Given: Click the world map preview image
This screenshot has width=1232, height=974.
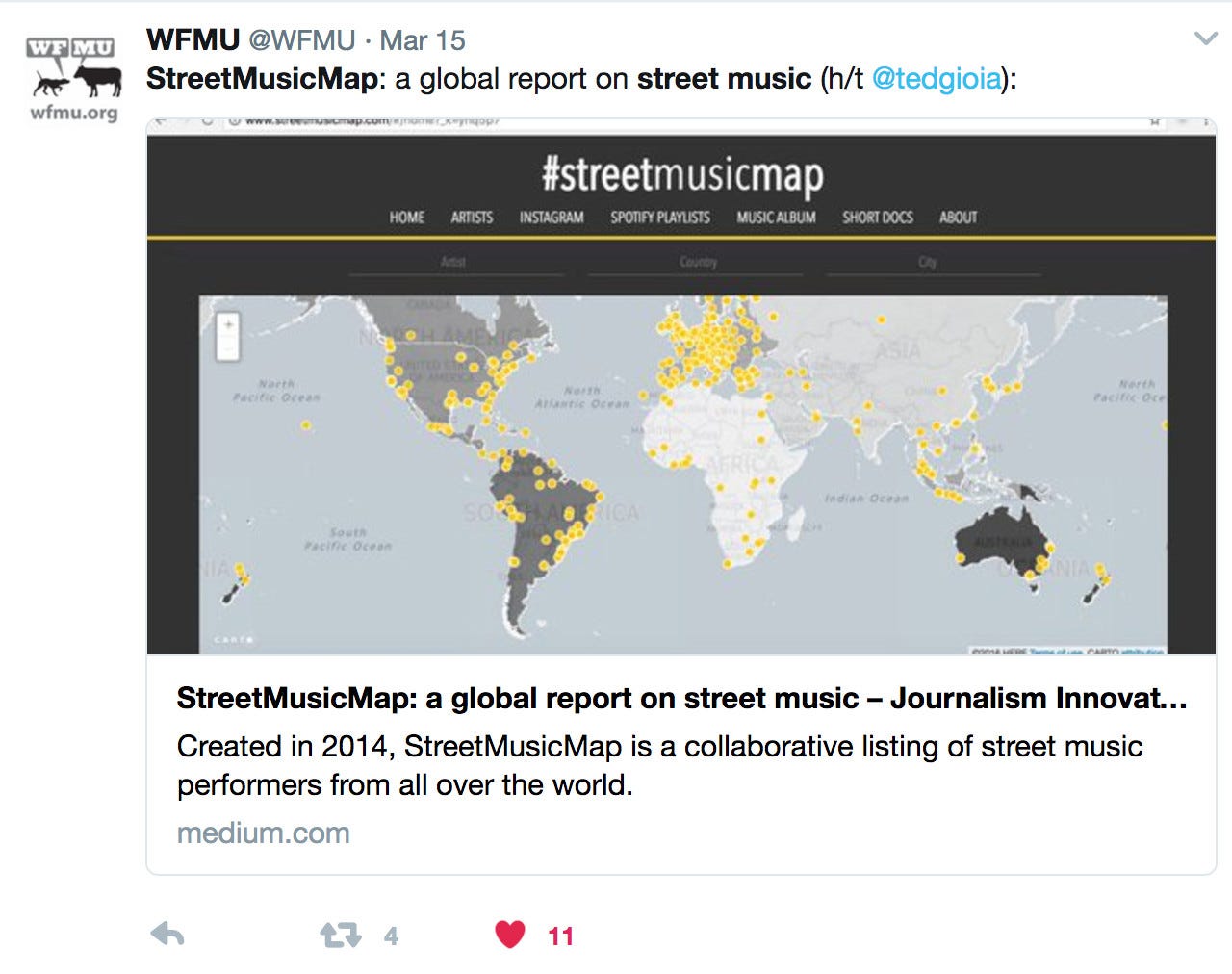Looking at the screenshot, I should [682, 474].
